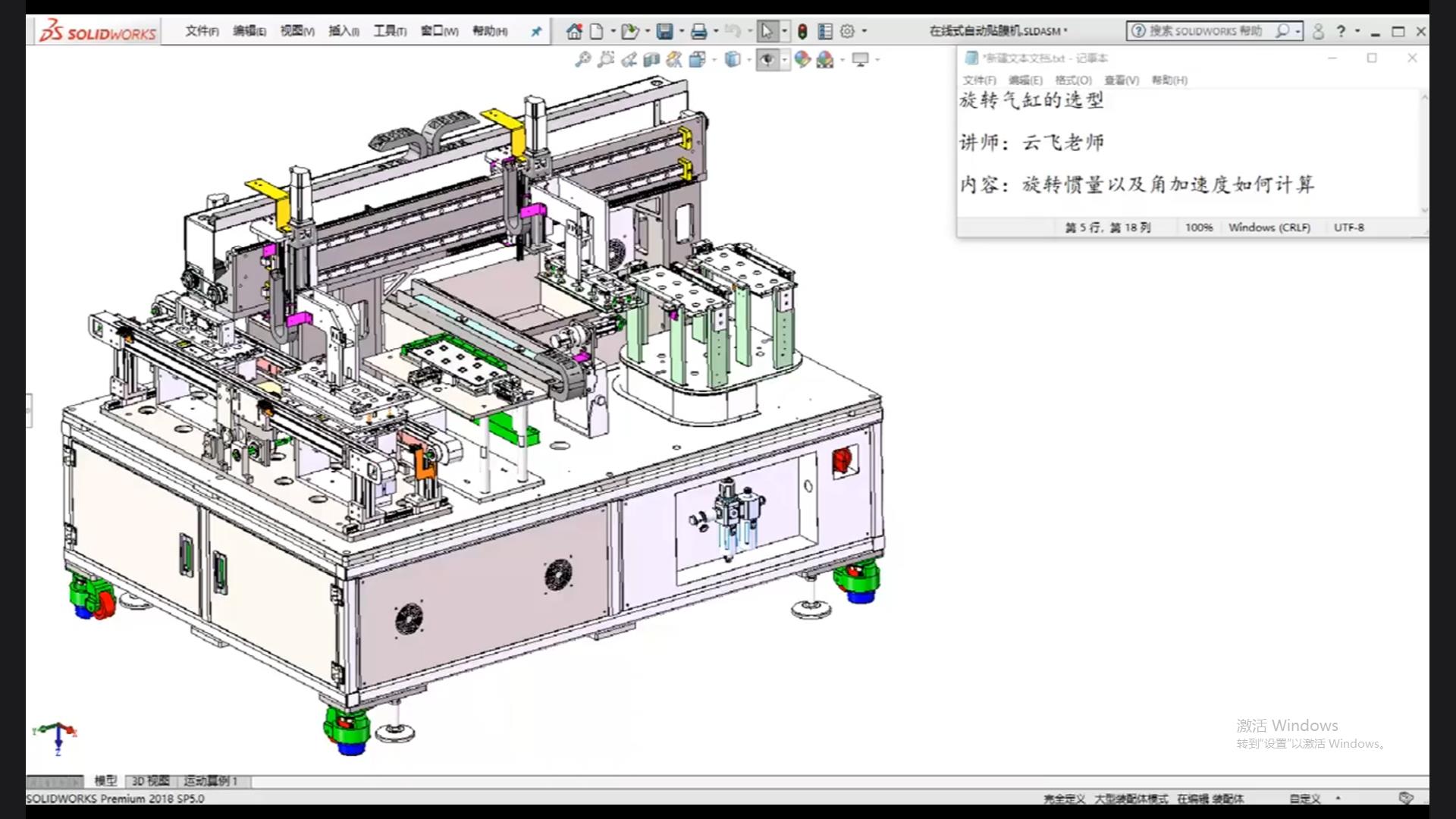Open Notepad 格式(O) menu
This screenshot has height=819, width=1456.
pos(1073,80)
